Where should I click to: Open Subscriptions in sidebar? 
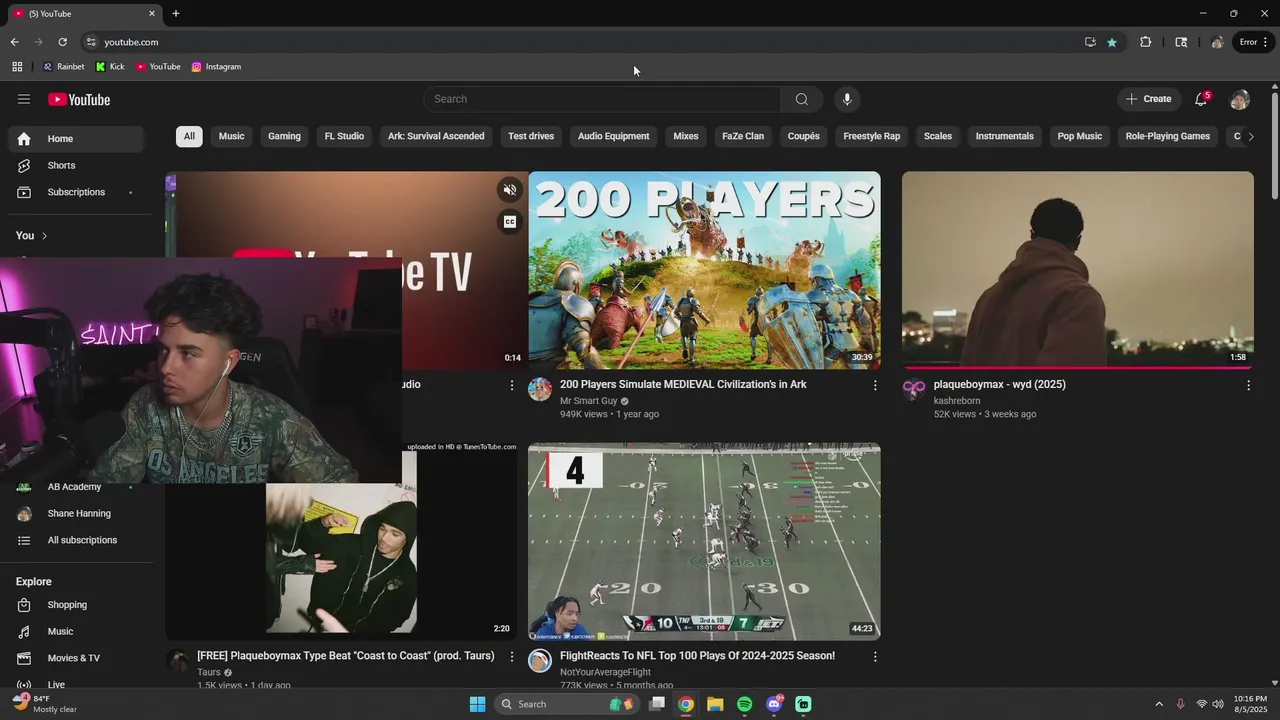click(x=76, y=192)
